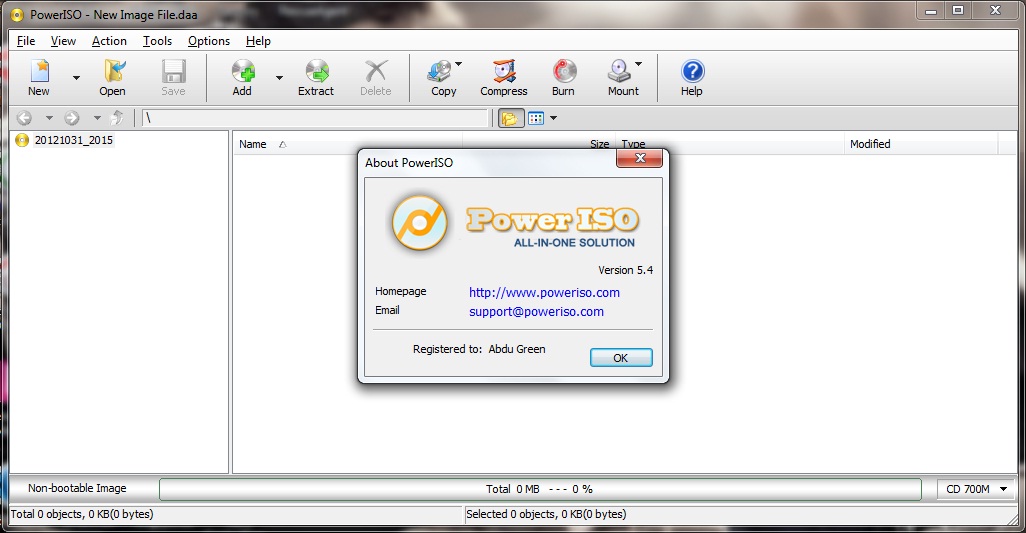Expand the Copy button dropdown arrow

click(x=458, y=64)
